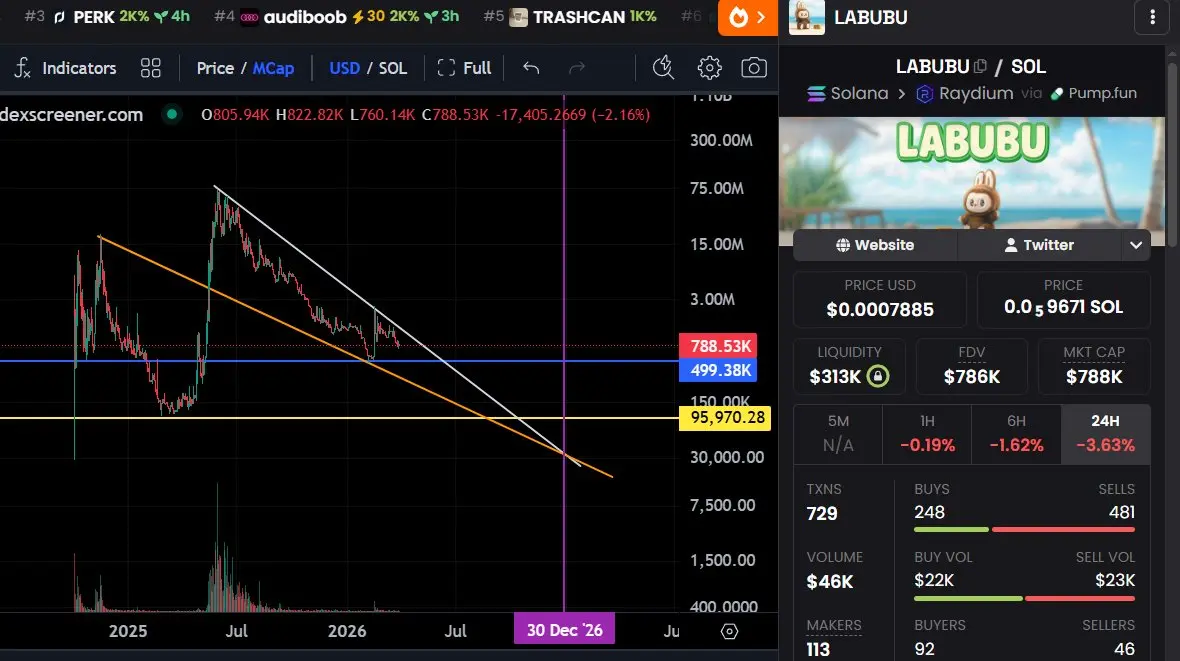Open the quick search icon

click(x=663, y=68)
